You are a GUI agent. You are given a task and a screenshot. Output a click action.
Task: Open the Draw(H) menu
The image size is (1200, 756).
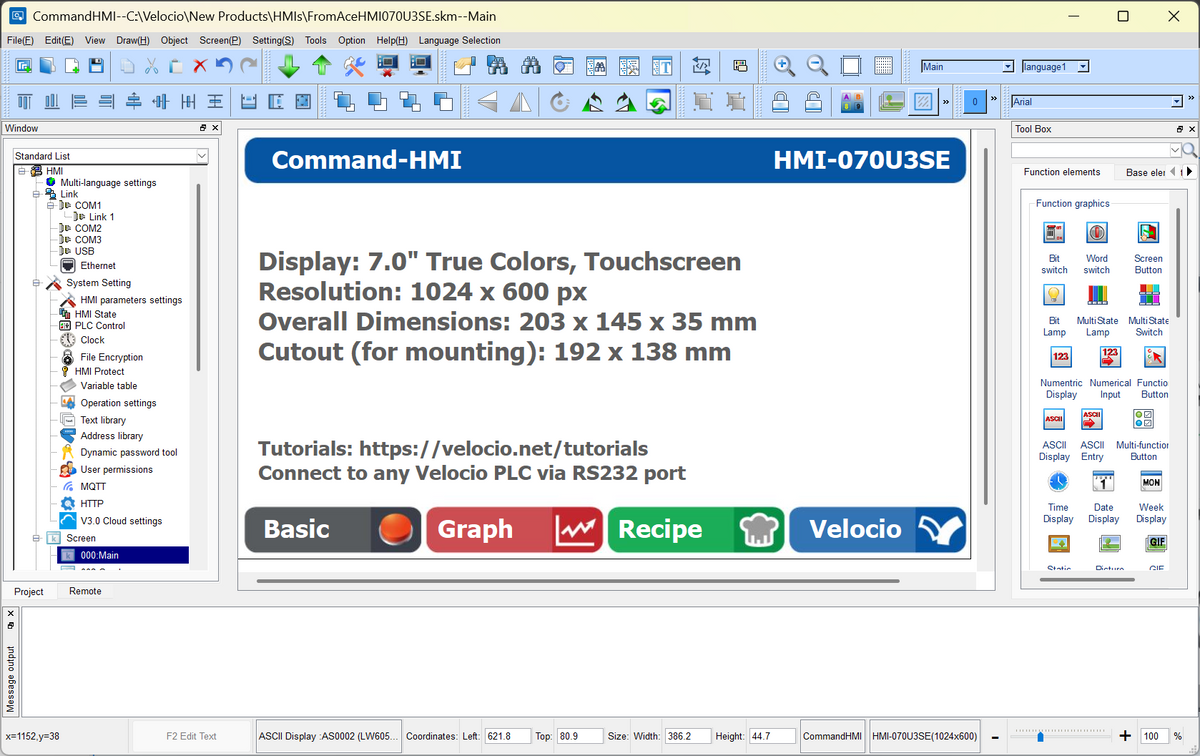pos(133,40)
